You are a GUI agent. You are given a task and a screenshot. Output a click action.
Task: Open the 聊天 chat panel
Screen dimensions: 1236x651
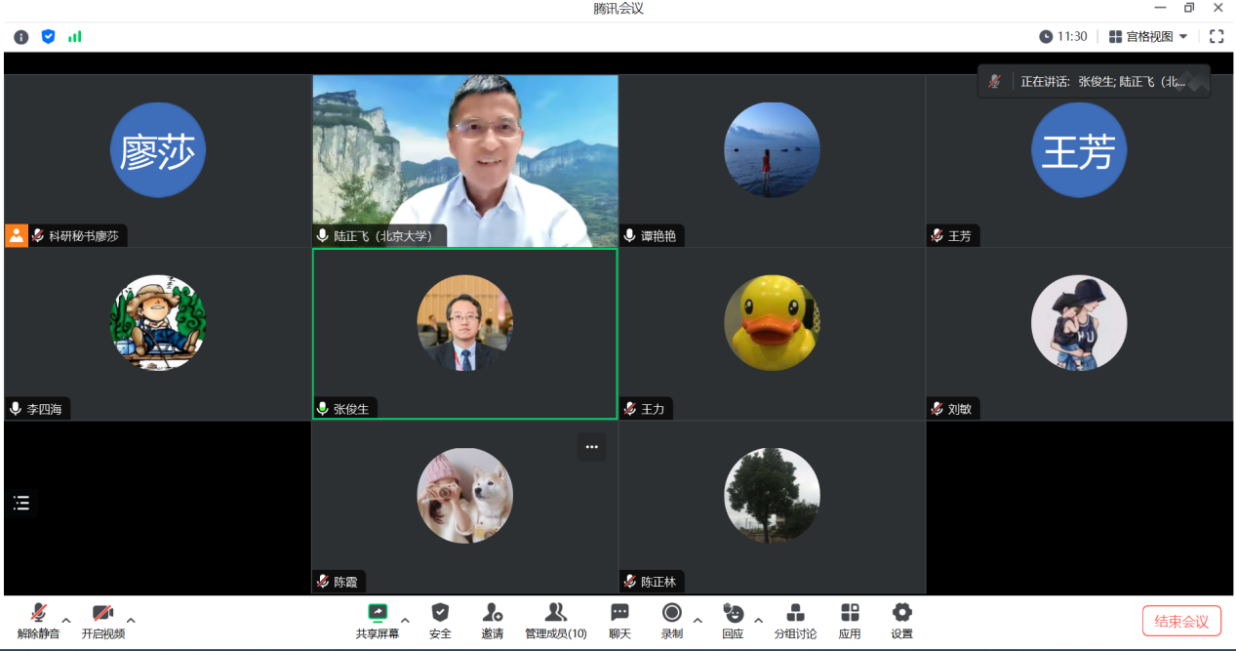pos(620,620)
